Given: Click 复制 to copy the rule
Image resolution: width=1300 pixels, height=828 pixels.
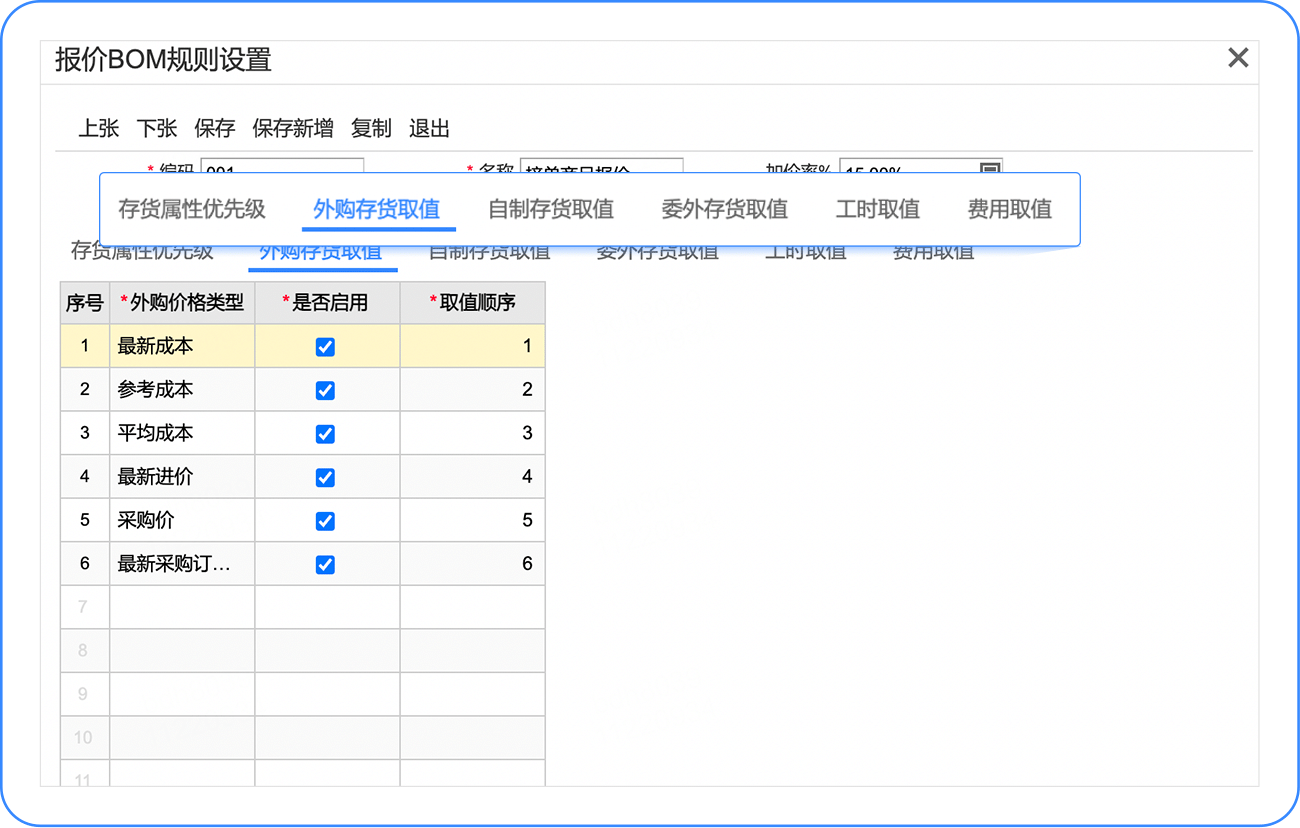Looking at the screenshot, I should [371, 128].
